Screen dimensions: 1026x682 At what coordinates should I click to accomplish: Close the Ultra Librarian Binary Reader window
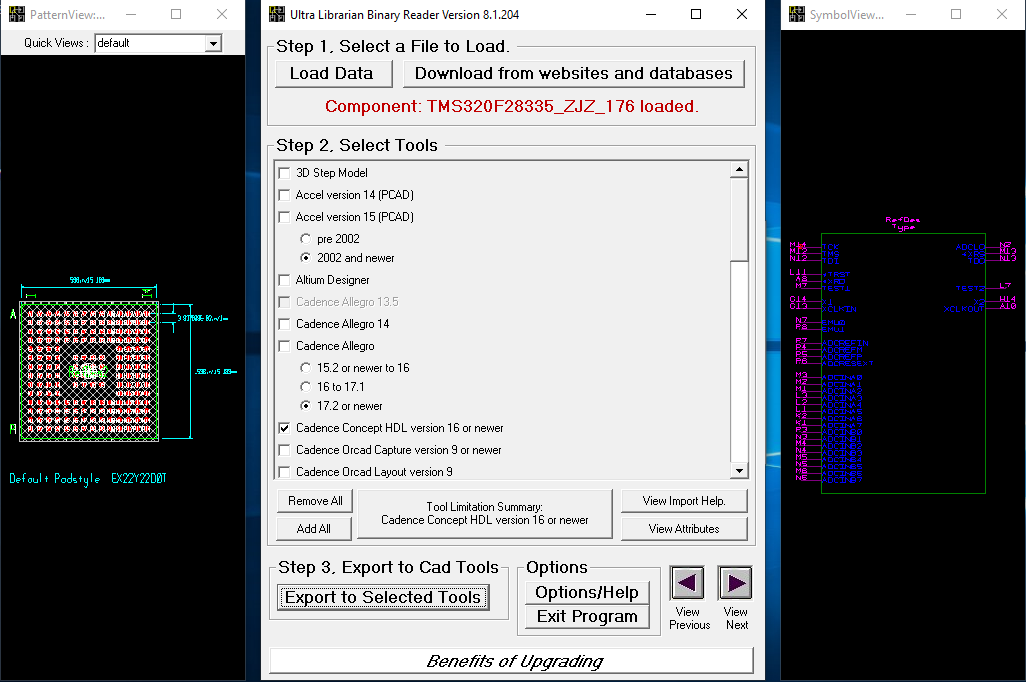(741, 14)
